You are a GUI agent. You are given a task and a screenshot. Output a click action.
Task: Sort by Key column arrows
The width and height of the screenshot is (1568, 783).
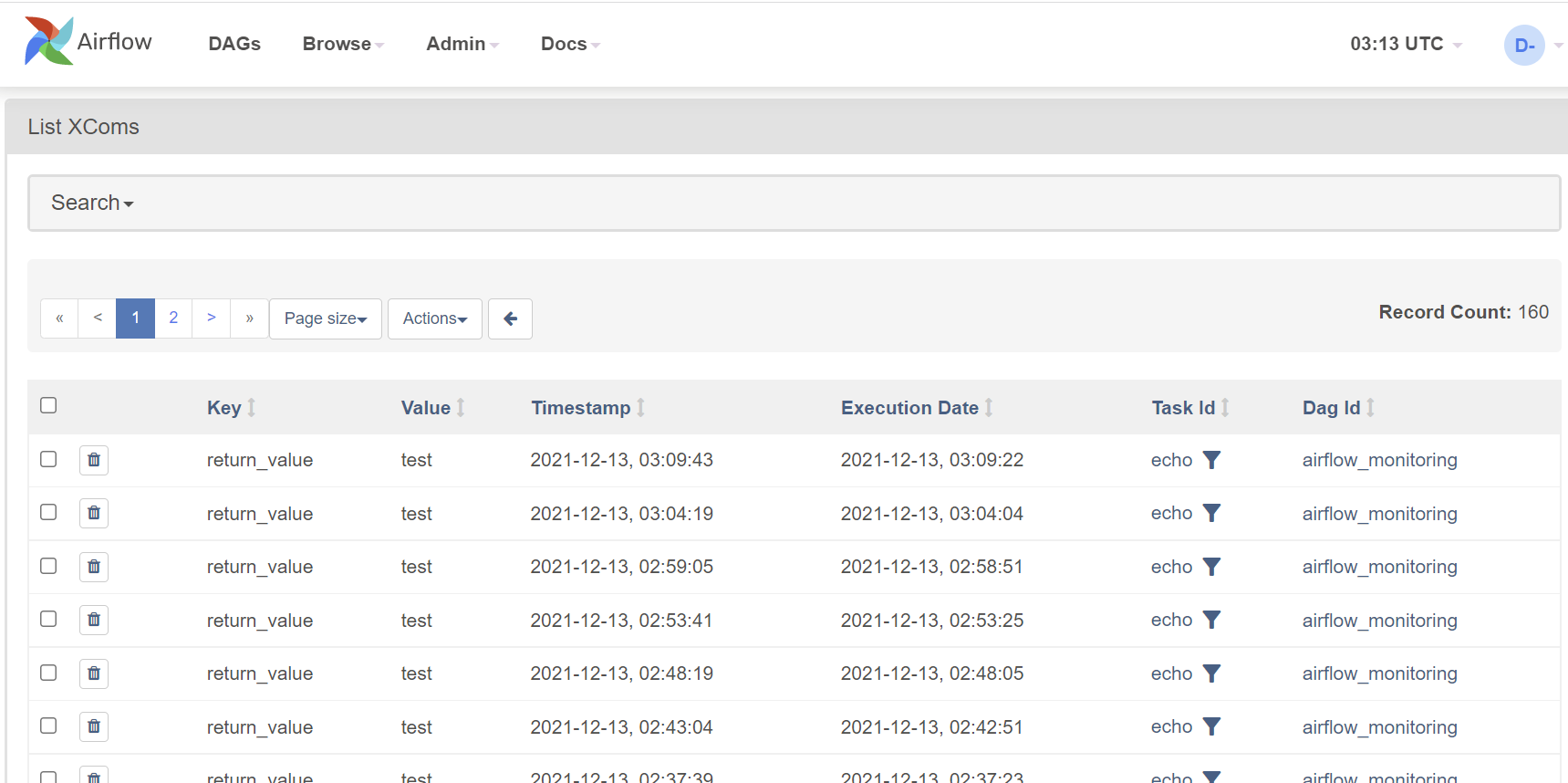(x=252, y=408)
